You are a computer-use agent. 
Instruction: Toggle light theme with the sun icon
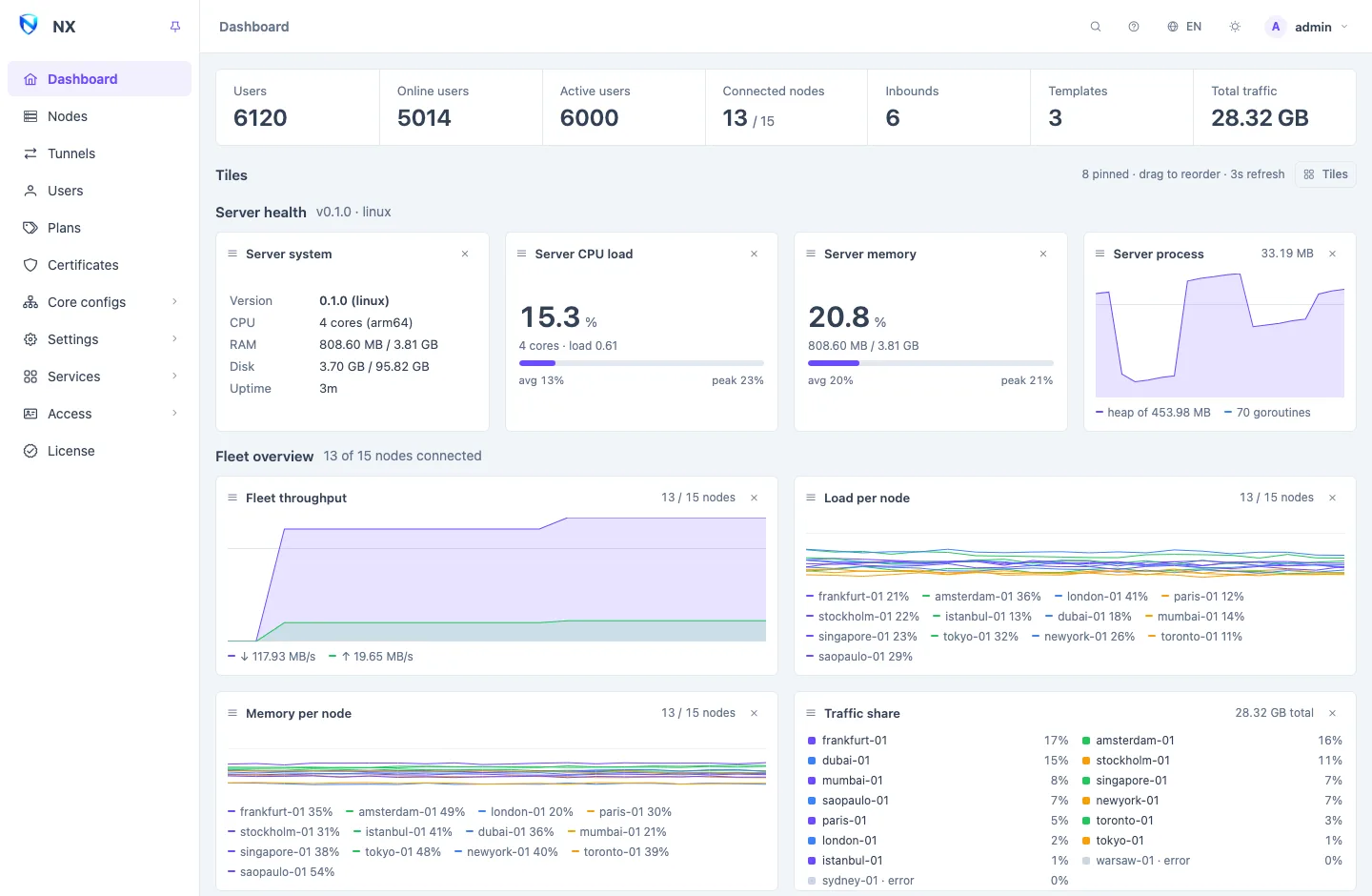1235,27
